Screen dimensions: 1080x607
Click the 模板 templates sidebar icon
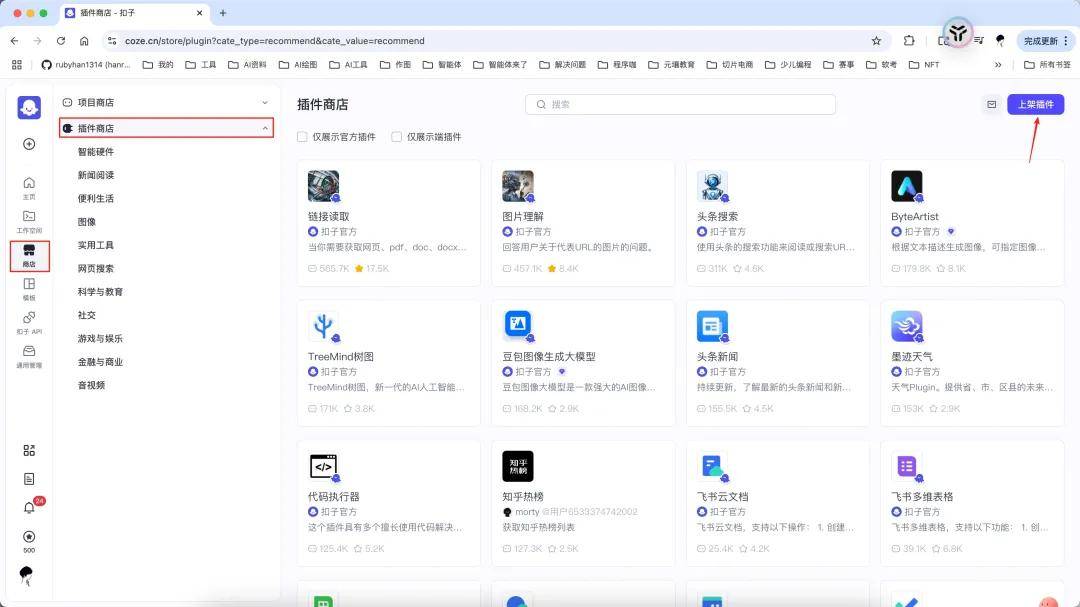click(x=29, y=285)
